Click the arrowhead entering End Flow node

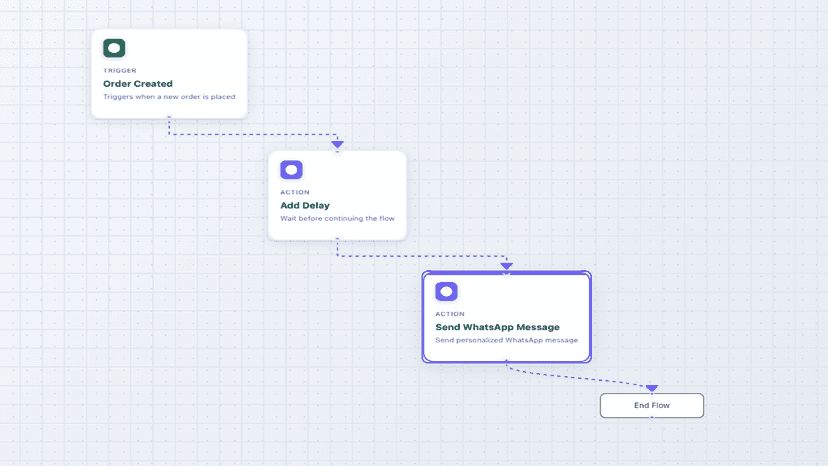pyautogui.click(x=652, y=388)
